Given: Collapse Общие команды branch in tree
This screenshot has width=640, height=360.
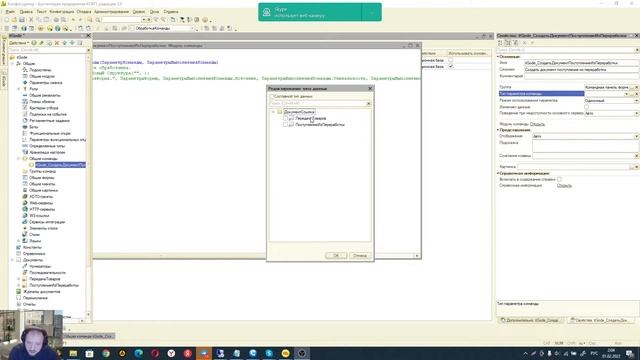Looking at the screenshot, I should click(18, 158).
